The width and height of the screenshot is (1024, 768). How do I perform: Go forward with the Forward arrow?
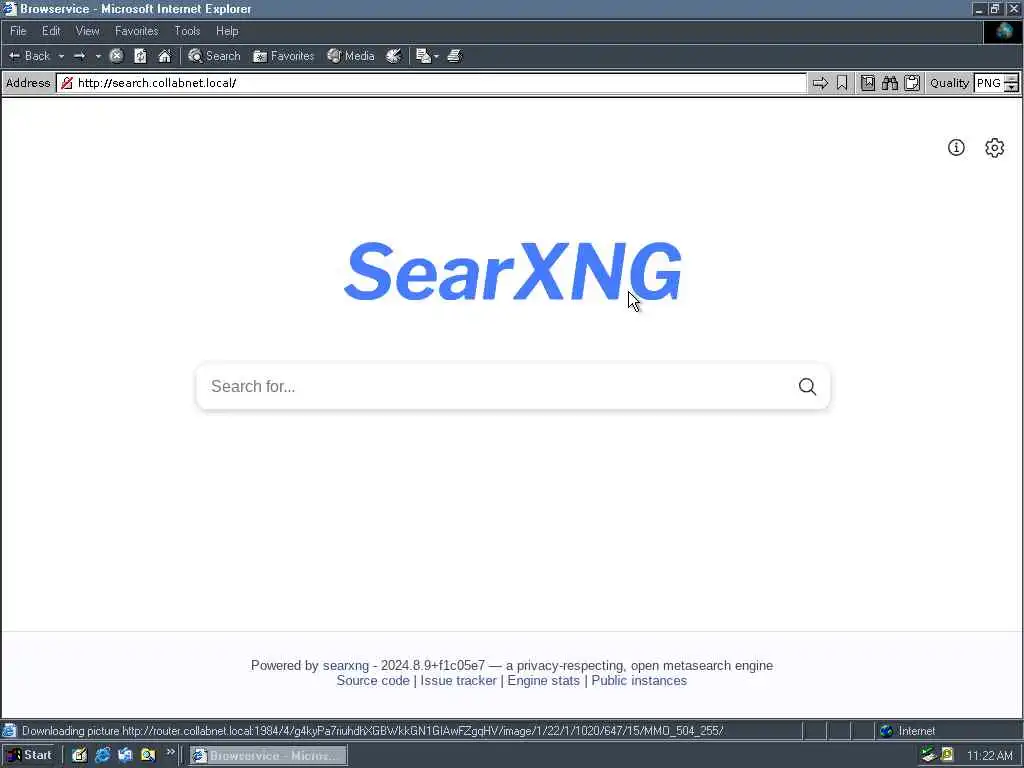80,56
